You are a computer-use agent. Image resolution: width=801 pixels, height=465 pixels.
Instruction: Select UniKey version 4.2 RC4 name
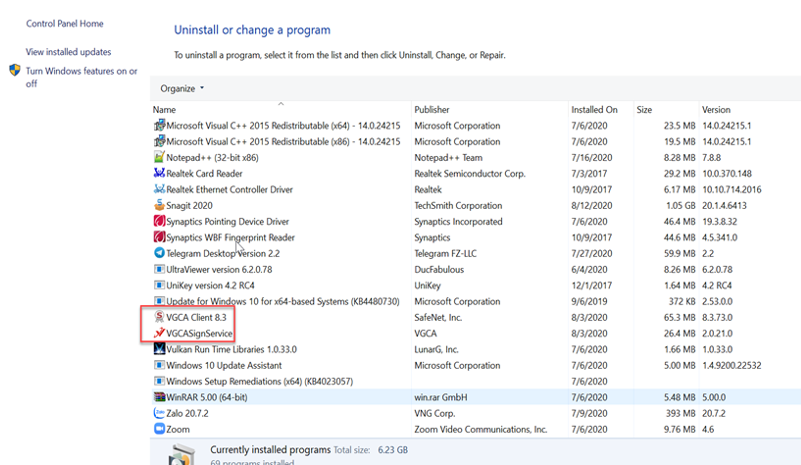tap(210, 285)
